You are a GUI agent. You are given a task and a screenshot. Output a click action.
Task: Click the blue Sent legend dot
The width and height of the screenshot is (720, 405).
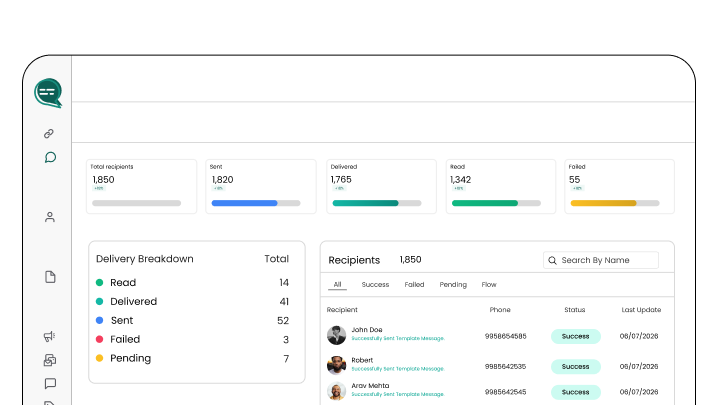click(99, 320)
